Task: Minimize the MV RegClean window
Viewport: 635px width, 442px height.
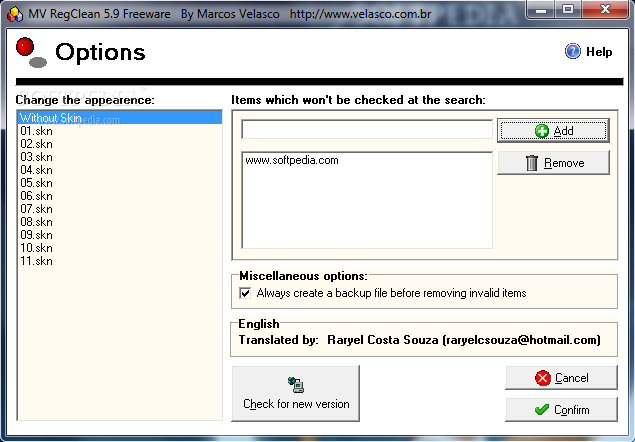Action: [x=541, y=10]
